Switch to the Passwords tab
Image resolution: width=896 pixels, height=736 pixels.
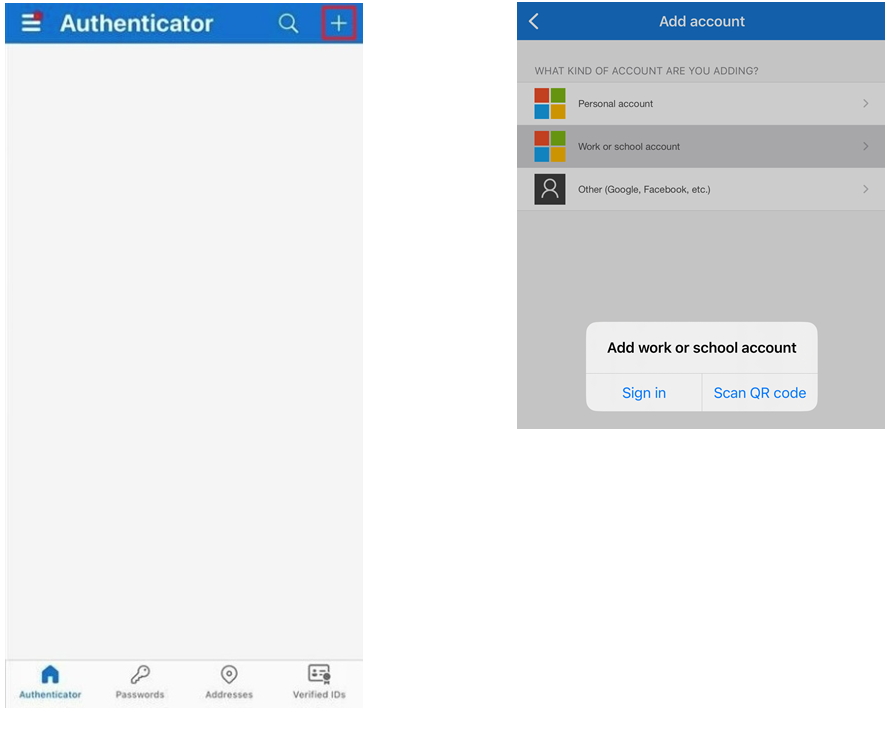[x=139, y=682]
